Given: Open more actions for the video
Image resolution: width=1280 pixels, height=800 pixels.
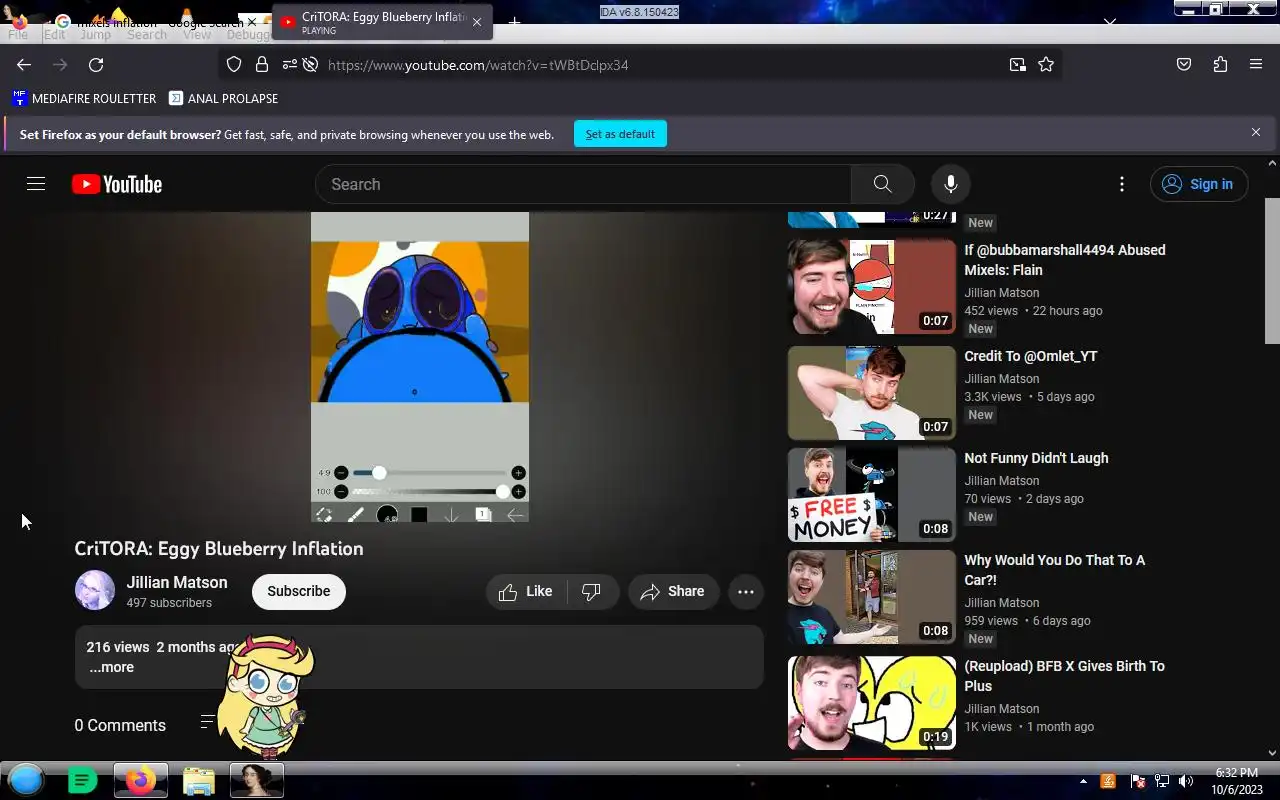Looking at the screenshot, I should tap(746, 592).
